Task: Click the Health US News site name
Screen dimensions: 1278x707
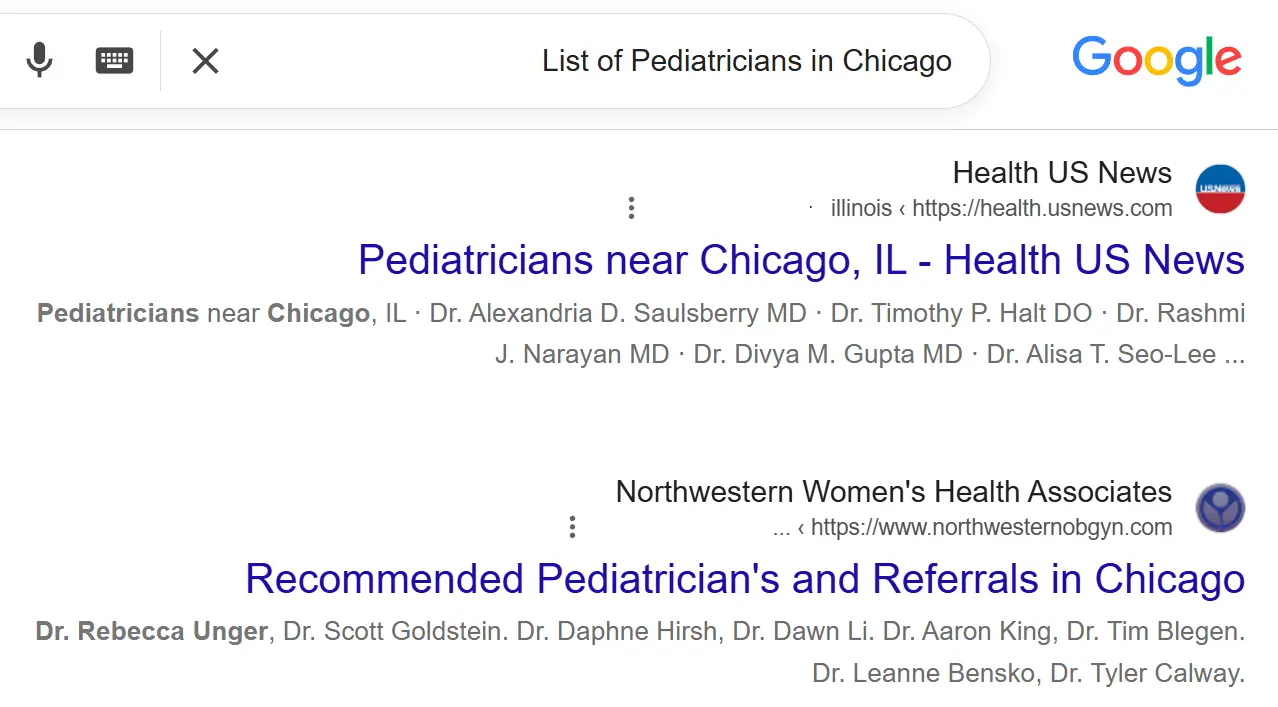Action: point(1062,173)
